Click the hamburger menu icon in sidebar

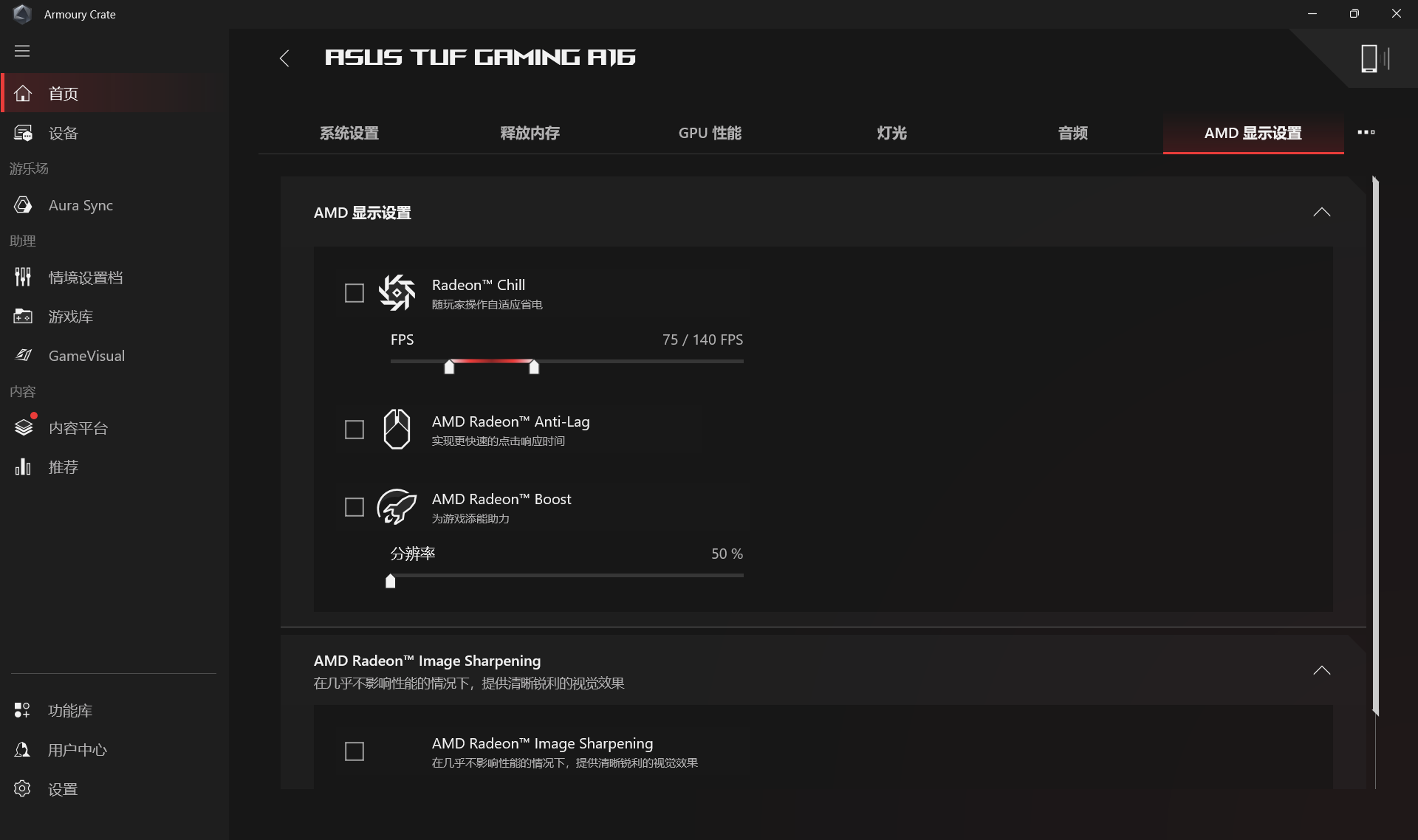[22, 51]
